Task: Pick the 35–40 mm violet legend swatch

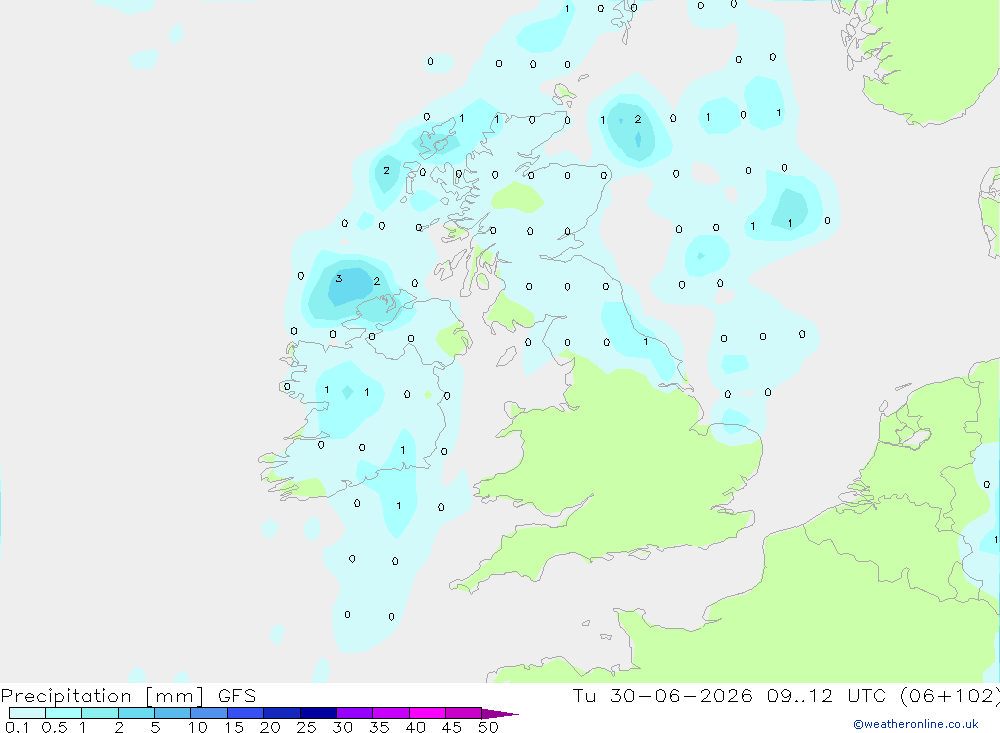Action: pyautogui.click(x=390, y=713)
